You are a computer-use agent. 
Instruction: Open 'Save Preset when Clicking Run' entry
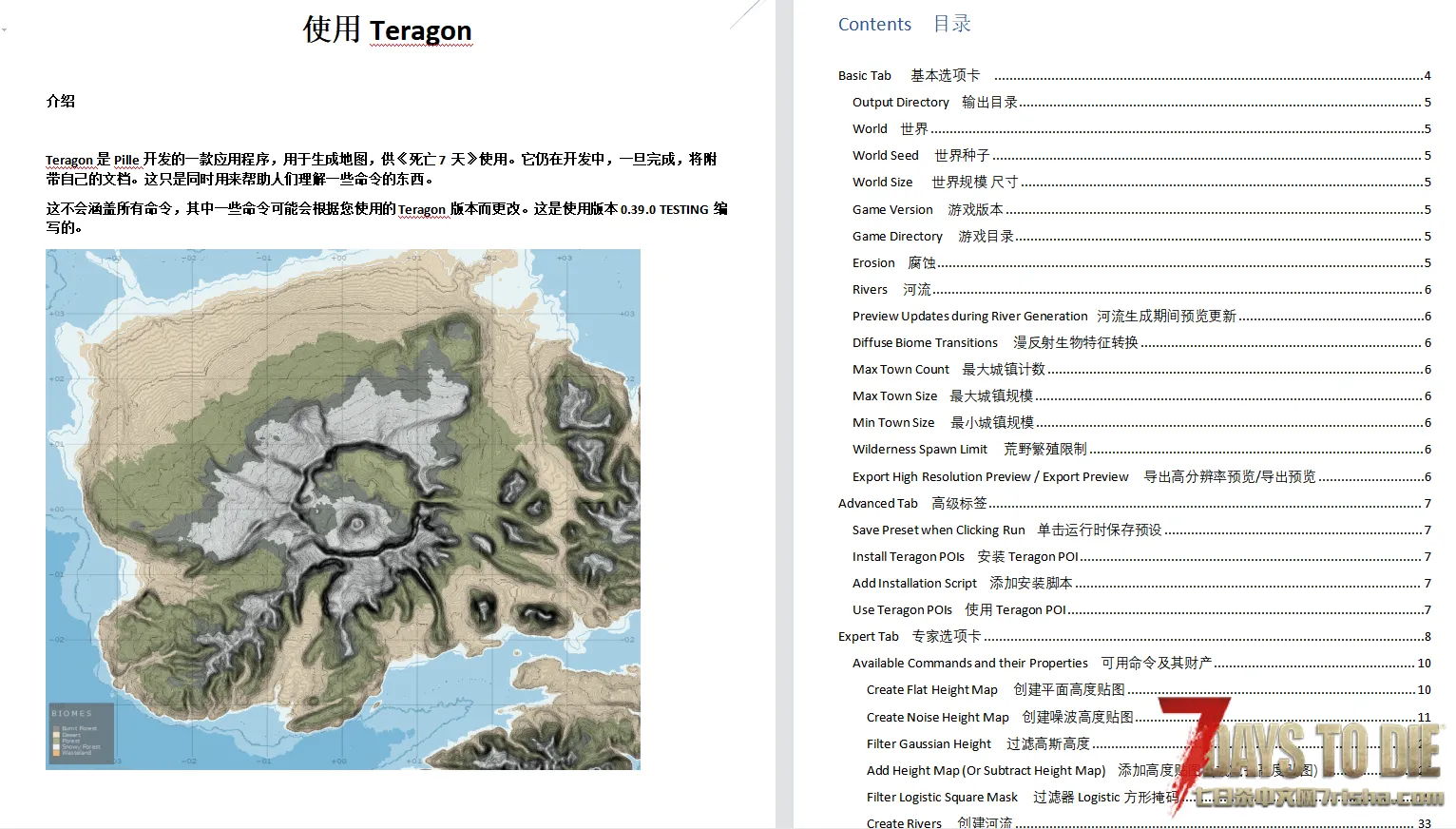pos(1141,530)
